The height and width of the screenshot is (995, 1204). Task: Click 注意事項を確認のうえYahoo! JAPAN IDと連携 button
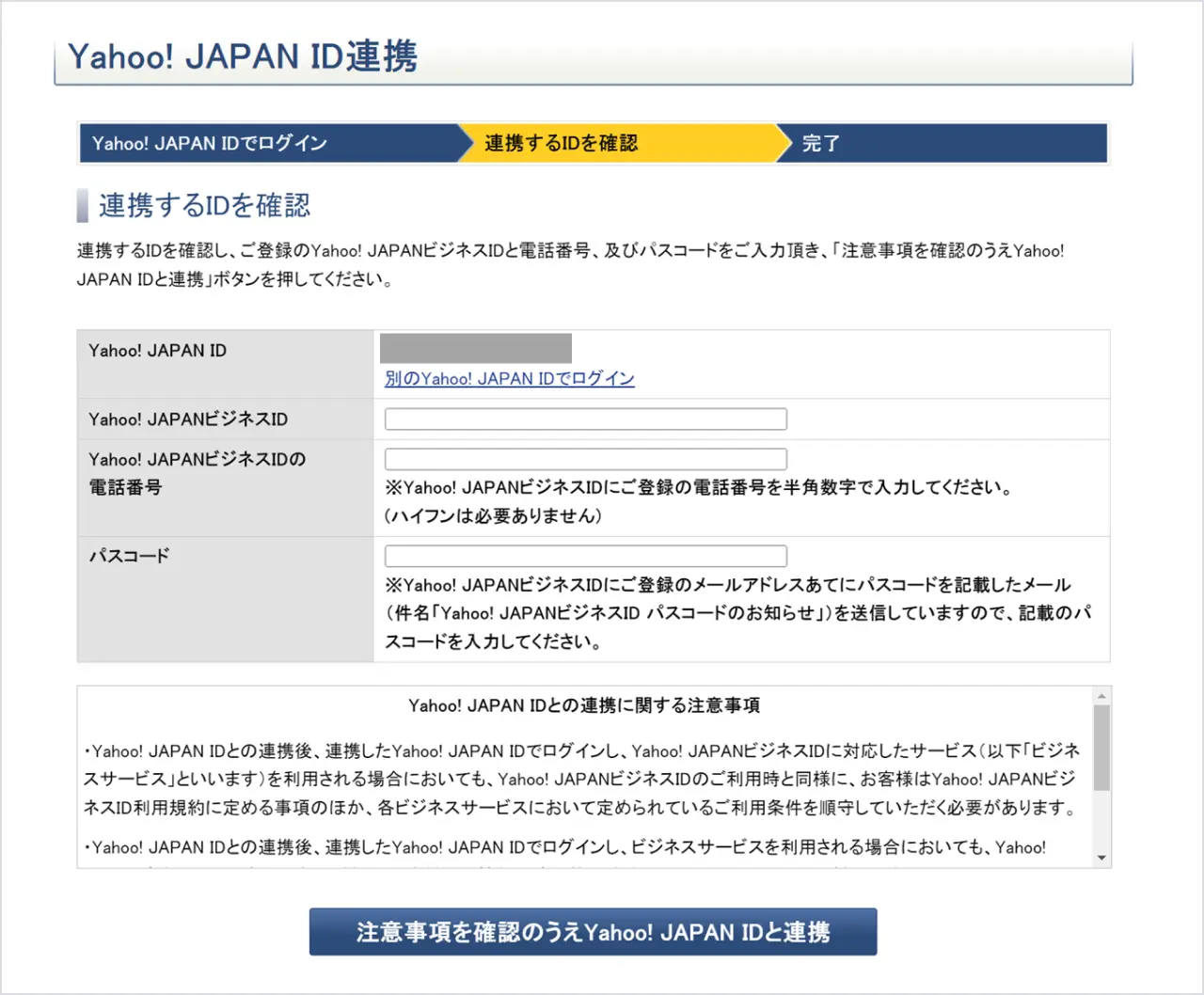tap(594, 932)
